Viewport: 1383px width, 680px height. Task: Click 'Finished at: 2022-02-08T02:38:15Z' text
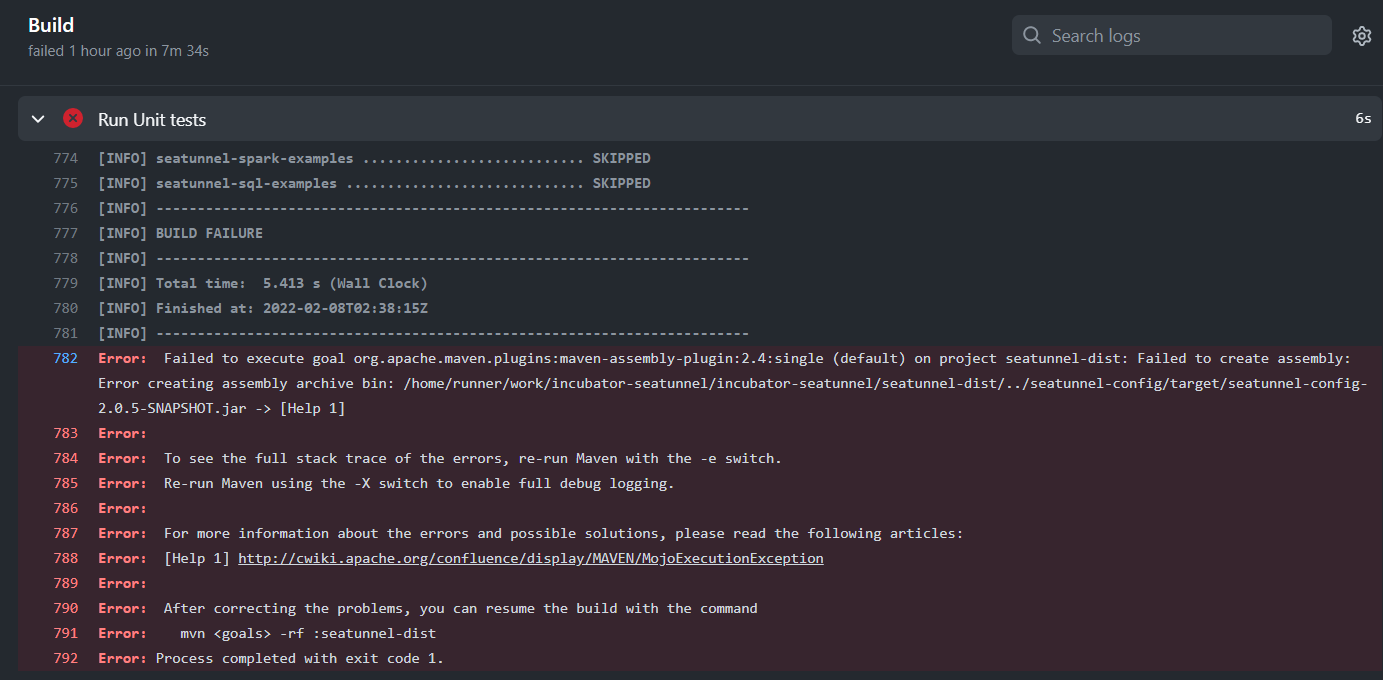[x=291, y=308]
